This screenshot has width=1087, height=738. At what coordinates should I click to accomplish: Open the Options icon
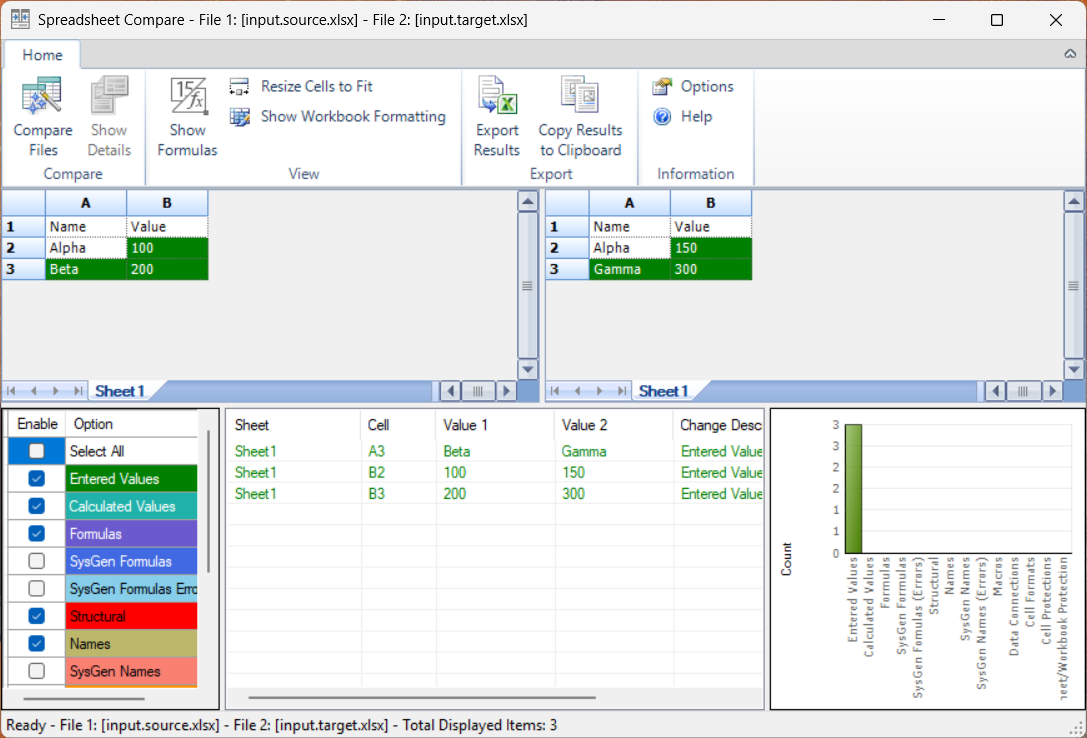pos(662,87)
